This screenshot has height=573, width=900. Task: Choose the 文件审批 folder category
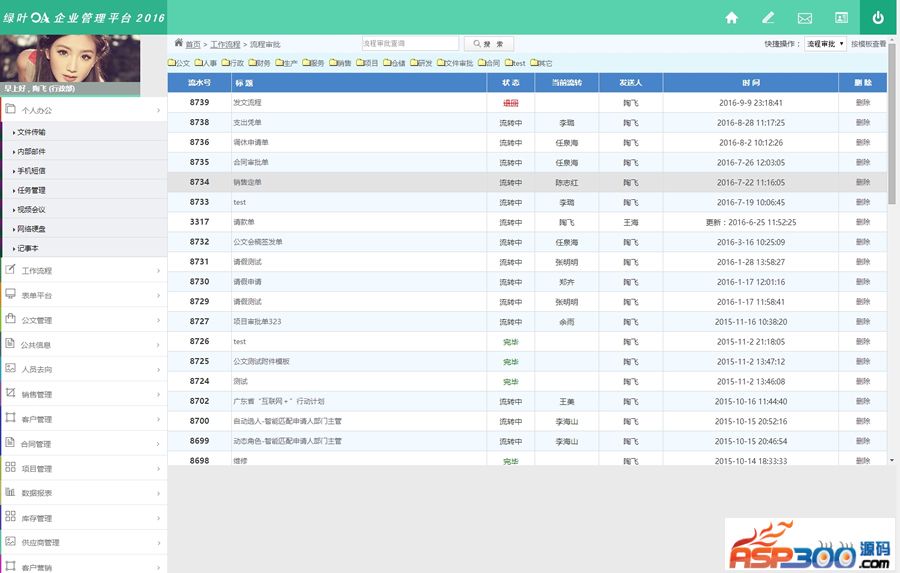tap(453, 63)
